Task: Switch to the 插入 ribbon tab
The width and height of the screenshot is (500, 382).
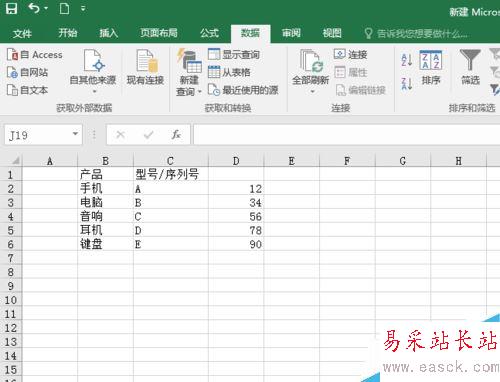Action: tap(109, 33)
